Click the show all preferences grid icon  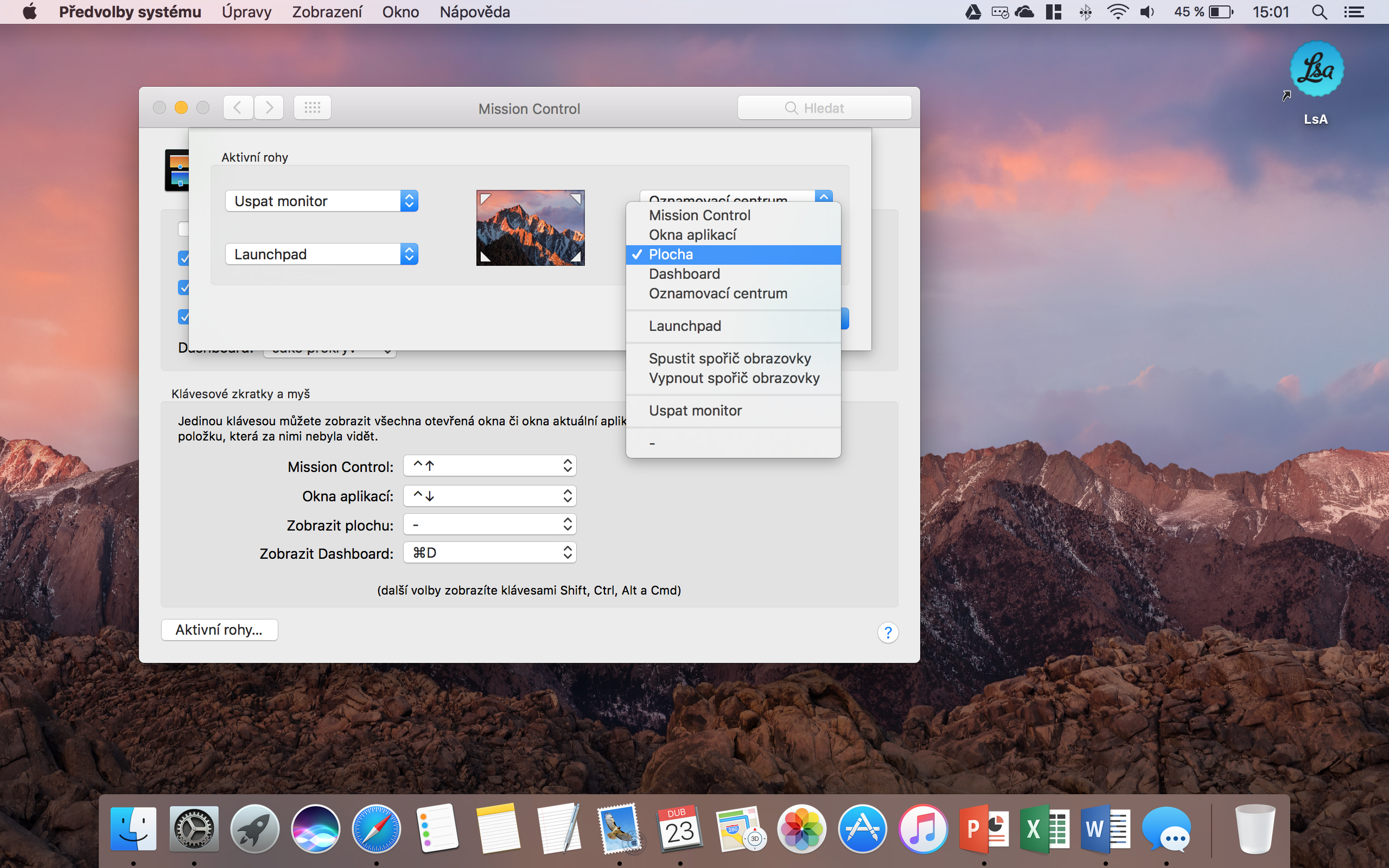312,108
